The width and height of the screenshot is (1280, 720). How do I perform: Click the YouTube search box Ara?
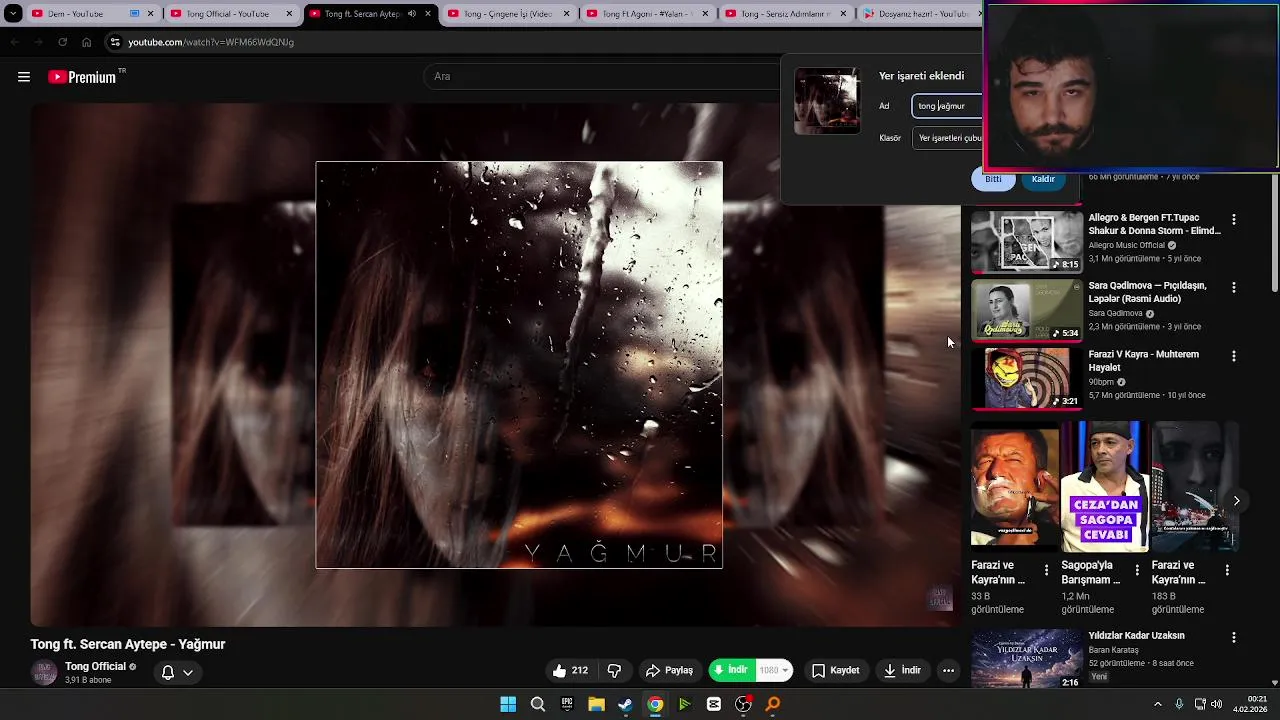pyautogui.click(x=600, y=76)
